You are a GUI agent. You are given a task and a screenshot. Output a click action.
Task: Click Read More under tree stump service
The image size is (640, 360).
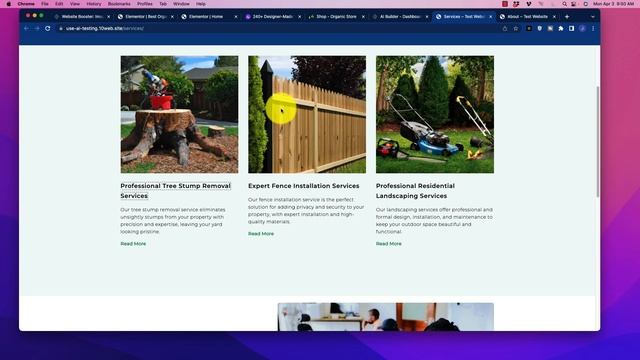(x=133, y=244)
